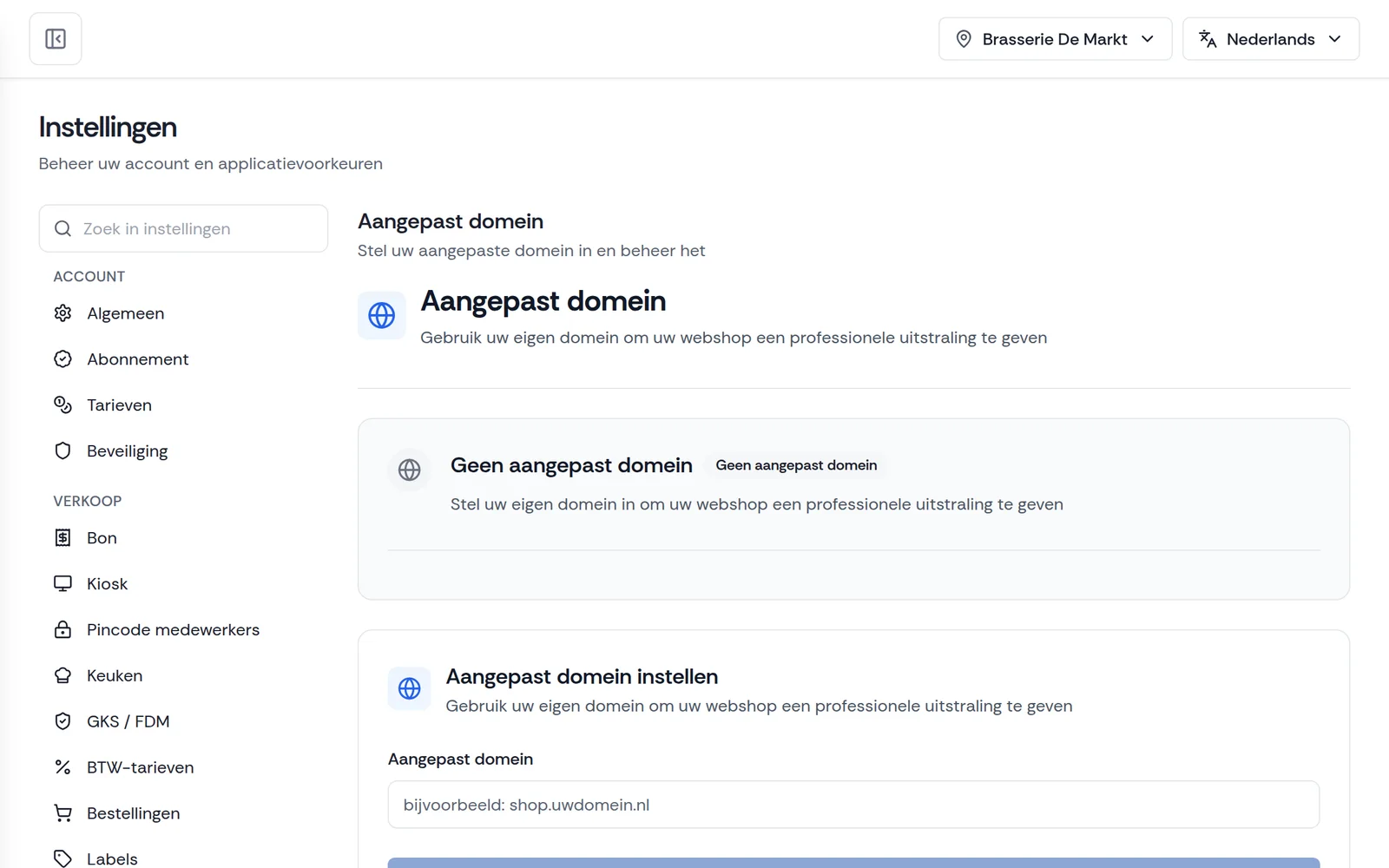
Task: Click the badge check icon beside Abonnement
Action: pyautogui.click(x=63, y=359)
